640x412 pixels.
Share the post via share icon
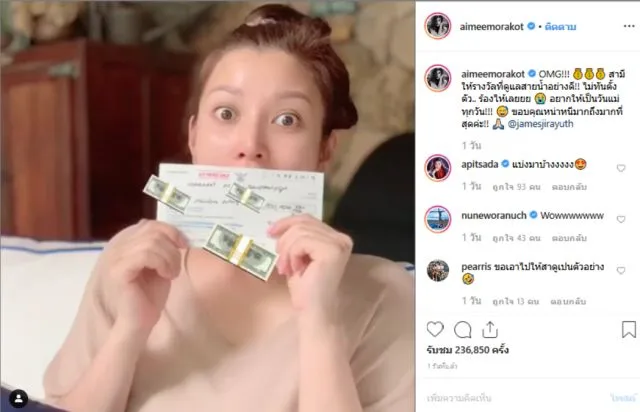(x=490, y=329)
